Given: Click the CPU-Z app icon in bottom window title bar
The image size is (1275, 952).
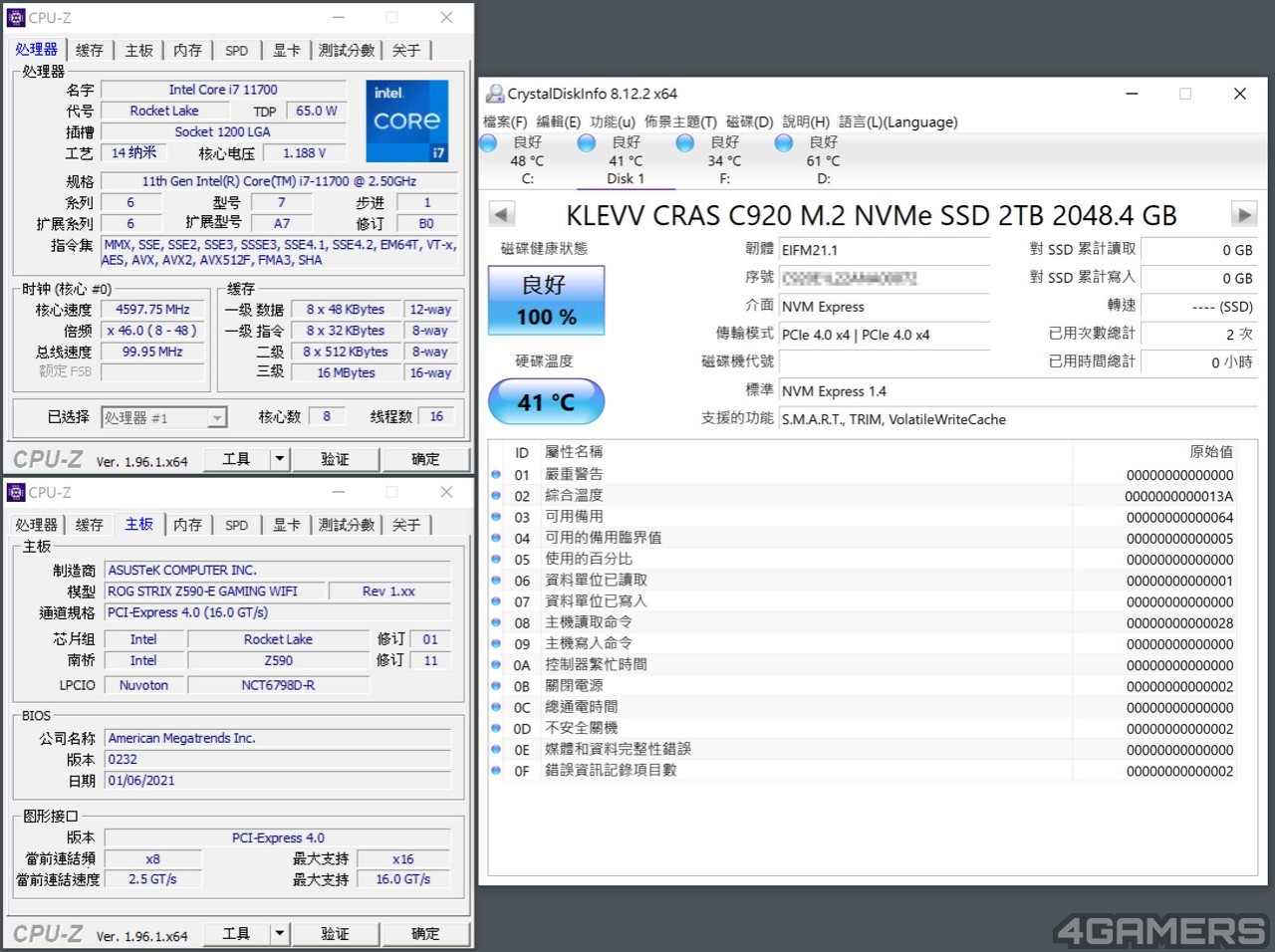Looking at the screenshot, I should (x=16, y=492).
